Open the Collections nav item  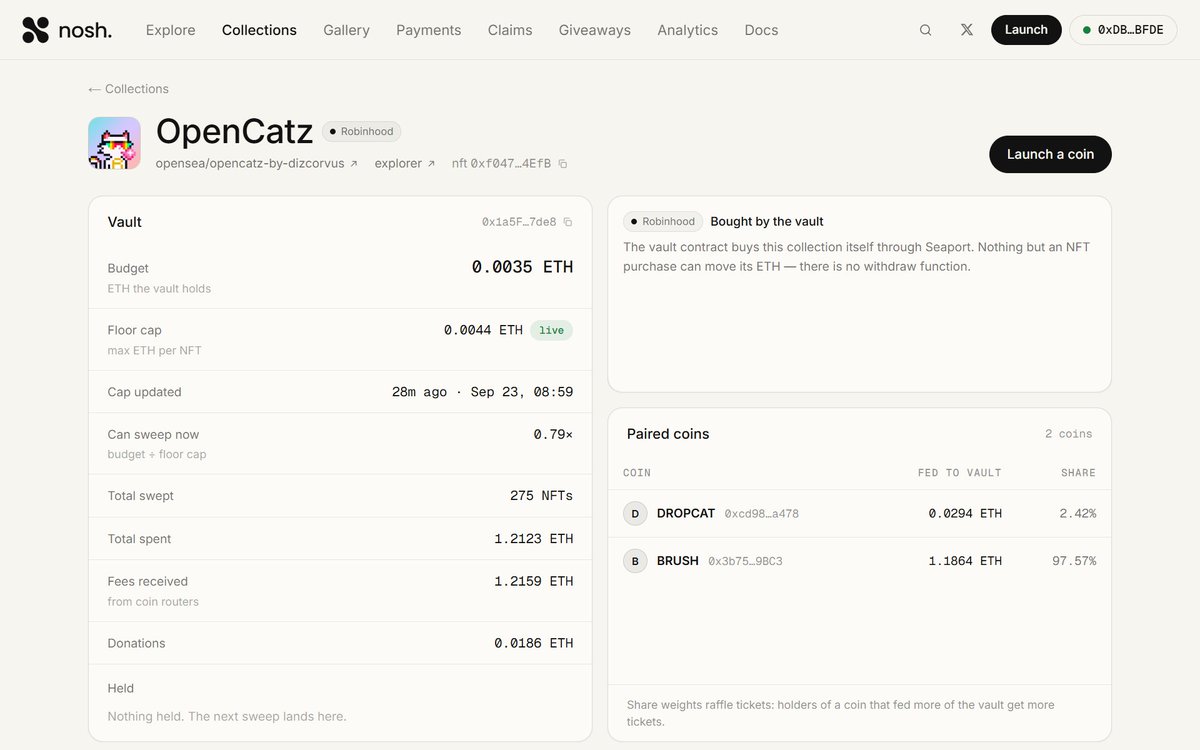[x=259, y=30]
